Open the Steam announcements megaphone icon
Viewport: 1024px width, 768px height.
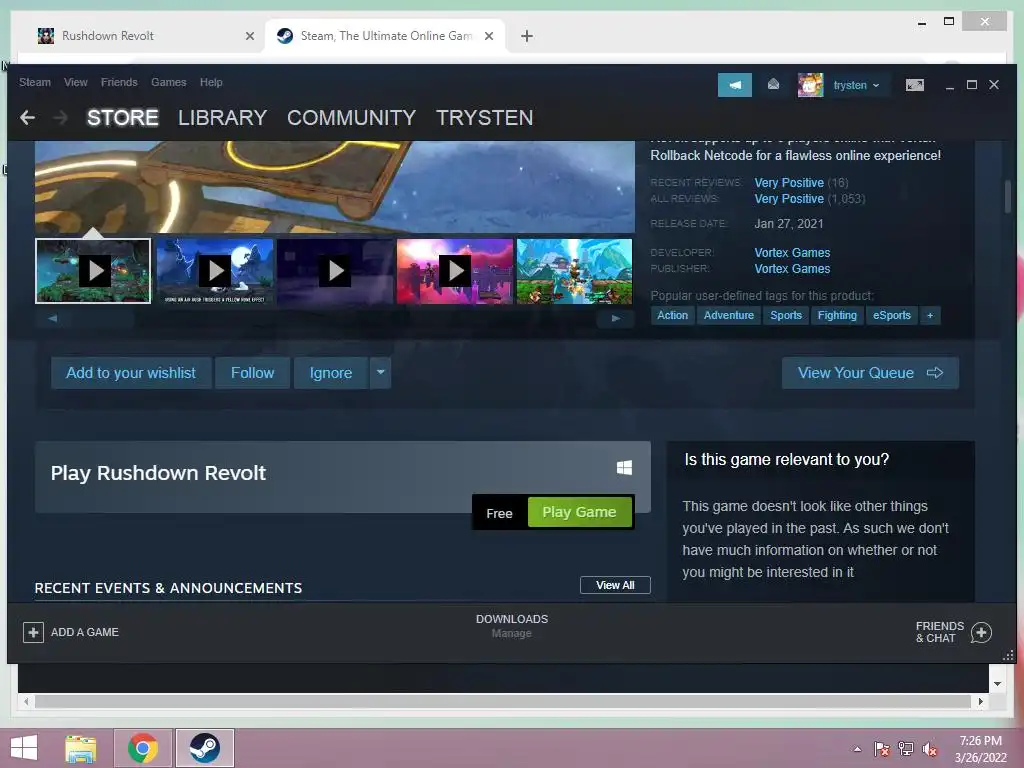point(735,85)
